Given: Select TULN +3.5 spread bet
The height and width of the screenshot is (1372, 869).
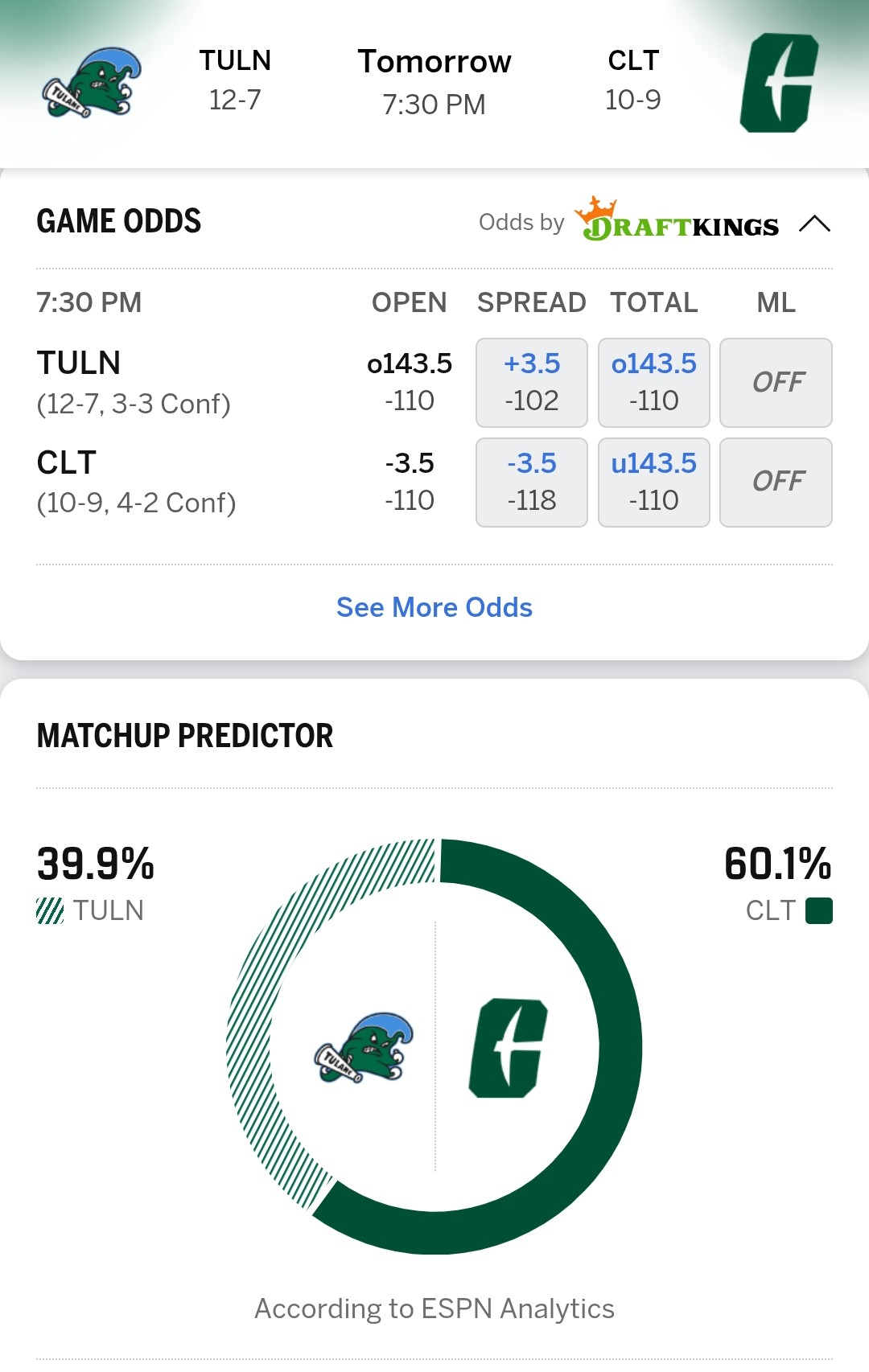Looking at the screenshot, I should [x=532, y=382].
